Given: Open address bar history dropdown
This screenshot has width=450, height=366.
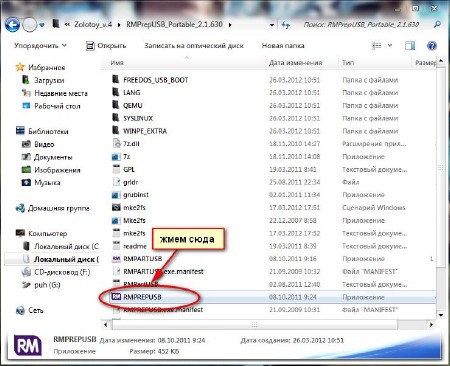Looking at the screenshot, I should (272, 25).
